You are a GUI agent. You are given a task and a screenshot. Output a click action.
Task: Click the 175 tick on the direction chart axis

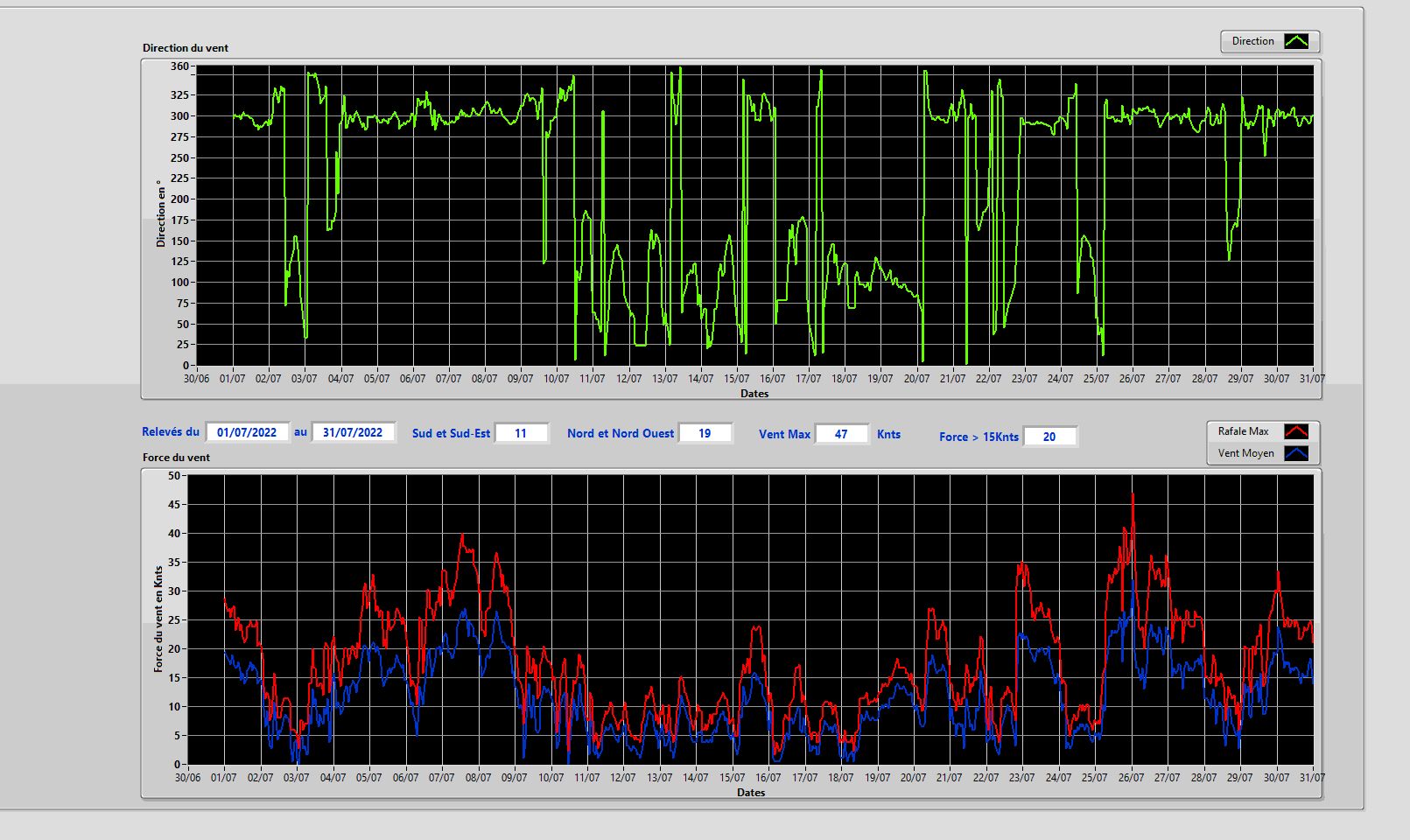[179, 220]
